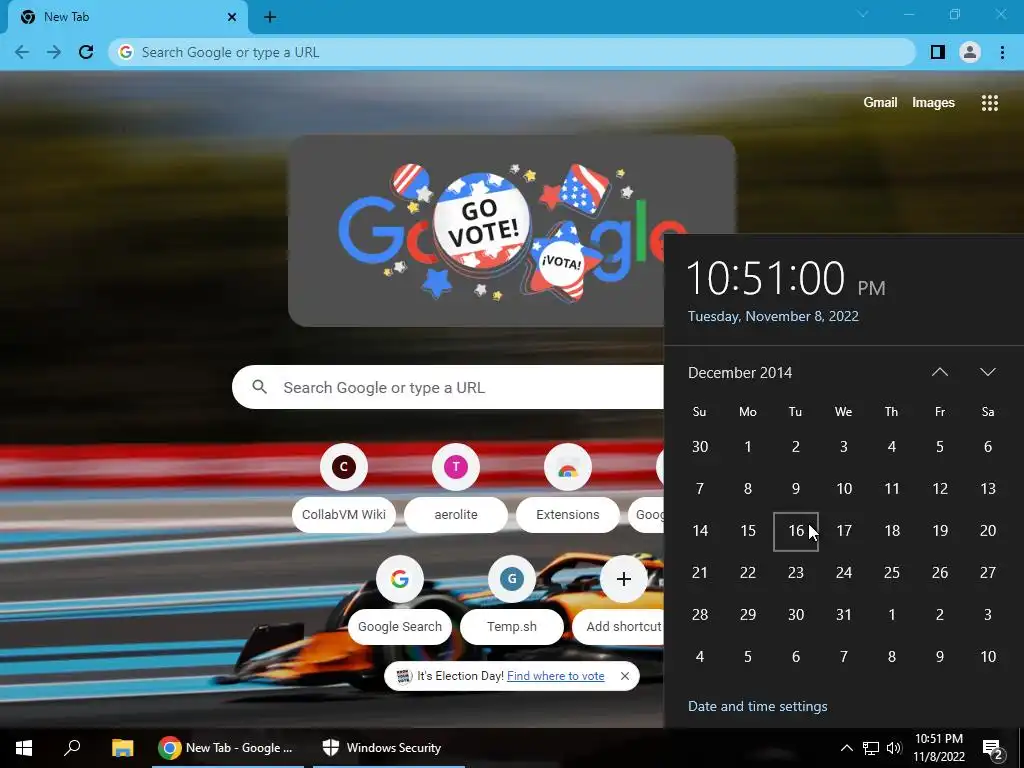The height and width of the screenshot is (768, 1024).
Task: Open Chrome three-dot menu
Action: tap(1002, 52)
